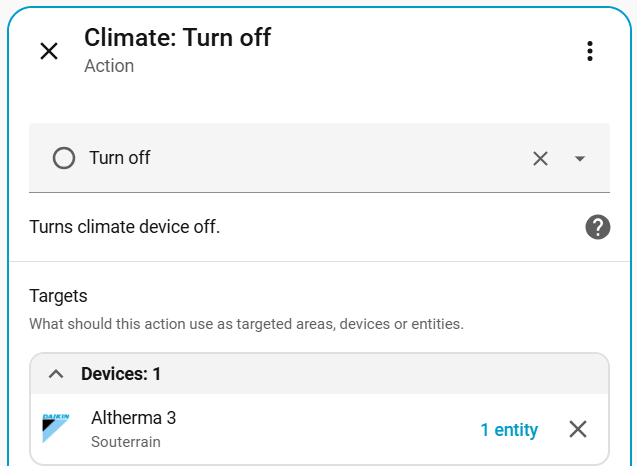Screen dimensions: 637x466
Task: Click the Daikin logo icon
Action: pos(56,429)
